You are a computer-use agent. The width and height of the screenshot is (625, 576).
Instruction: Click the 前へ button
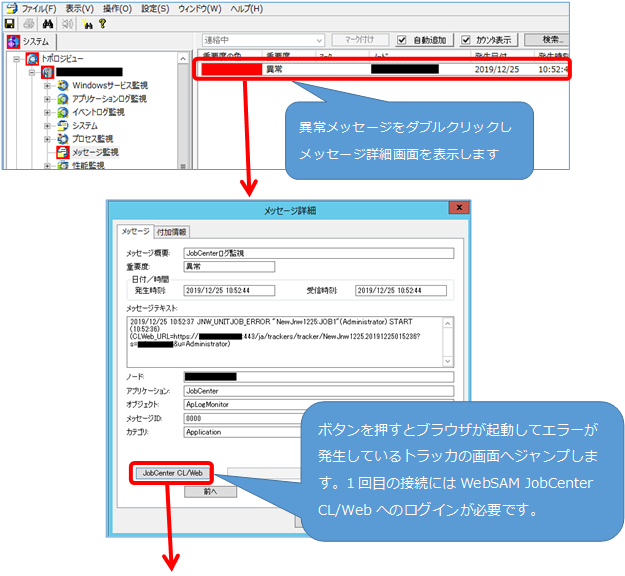(x=211, y=491)
